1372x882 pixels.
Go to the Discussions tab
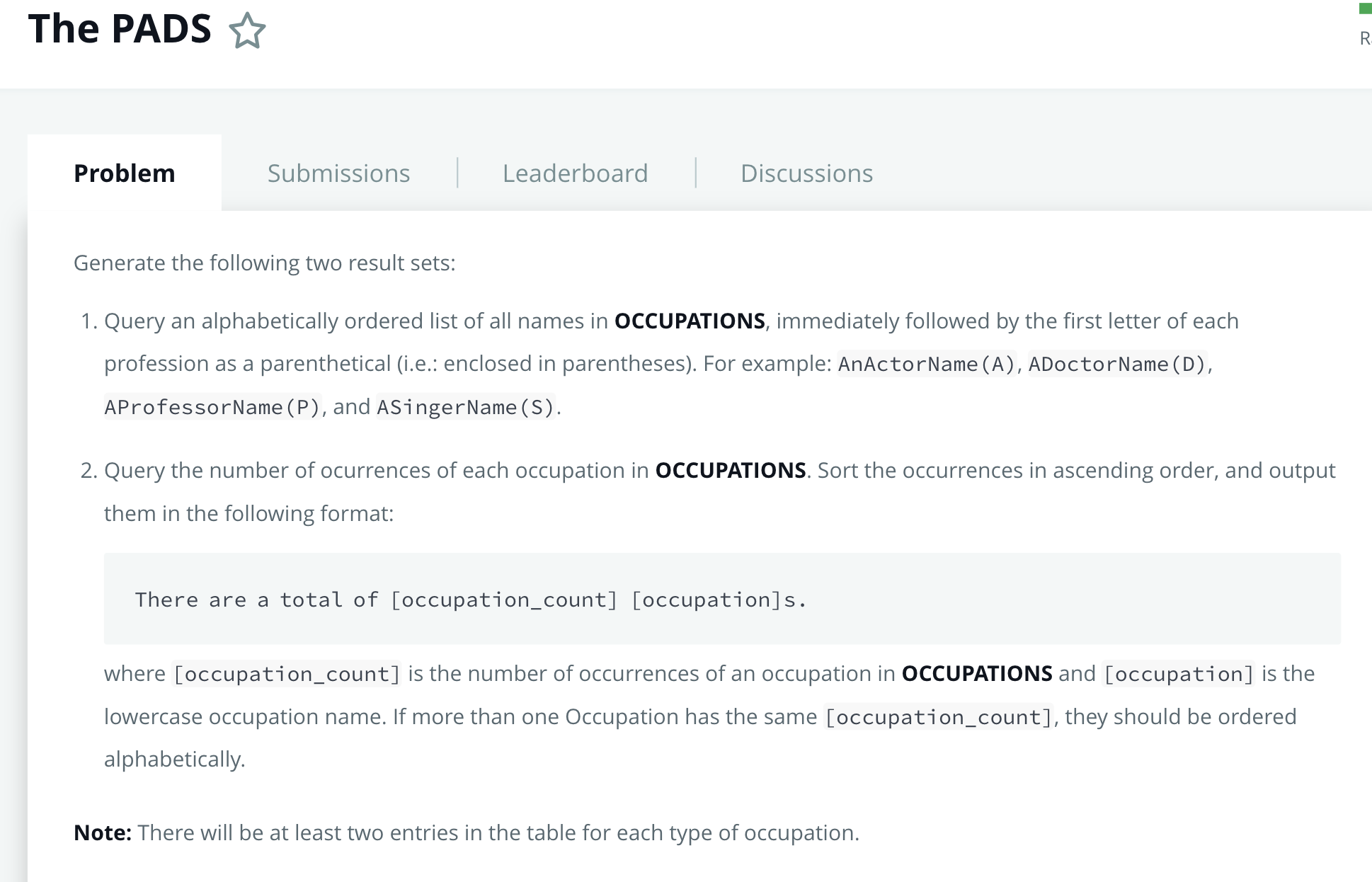click(806, 173)
